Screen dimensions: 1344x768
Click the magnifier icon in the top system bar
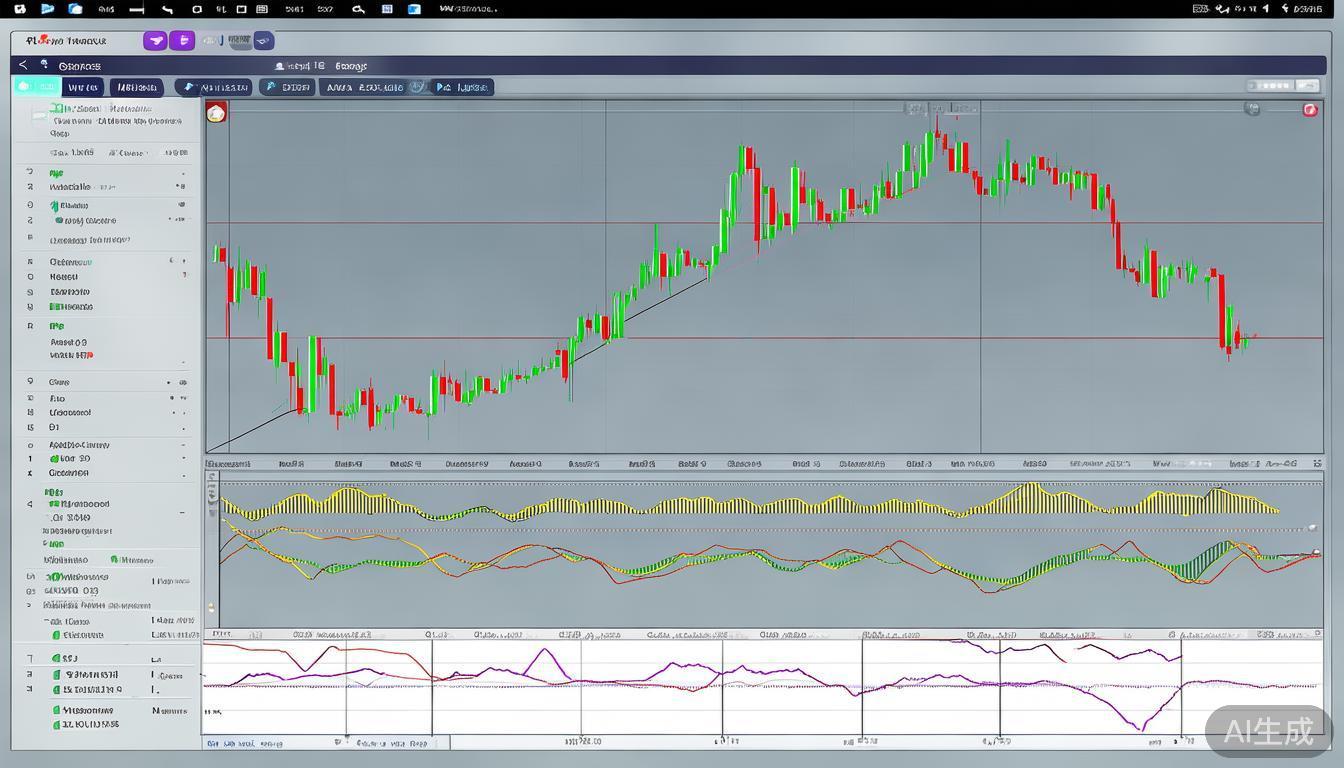click(358, 9)
